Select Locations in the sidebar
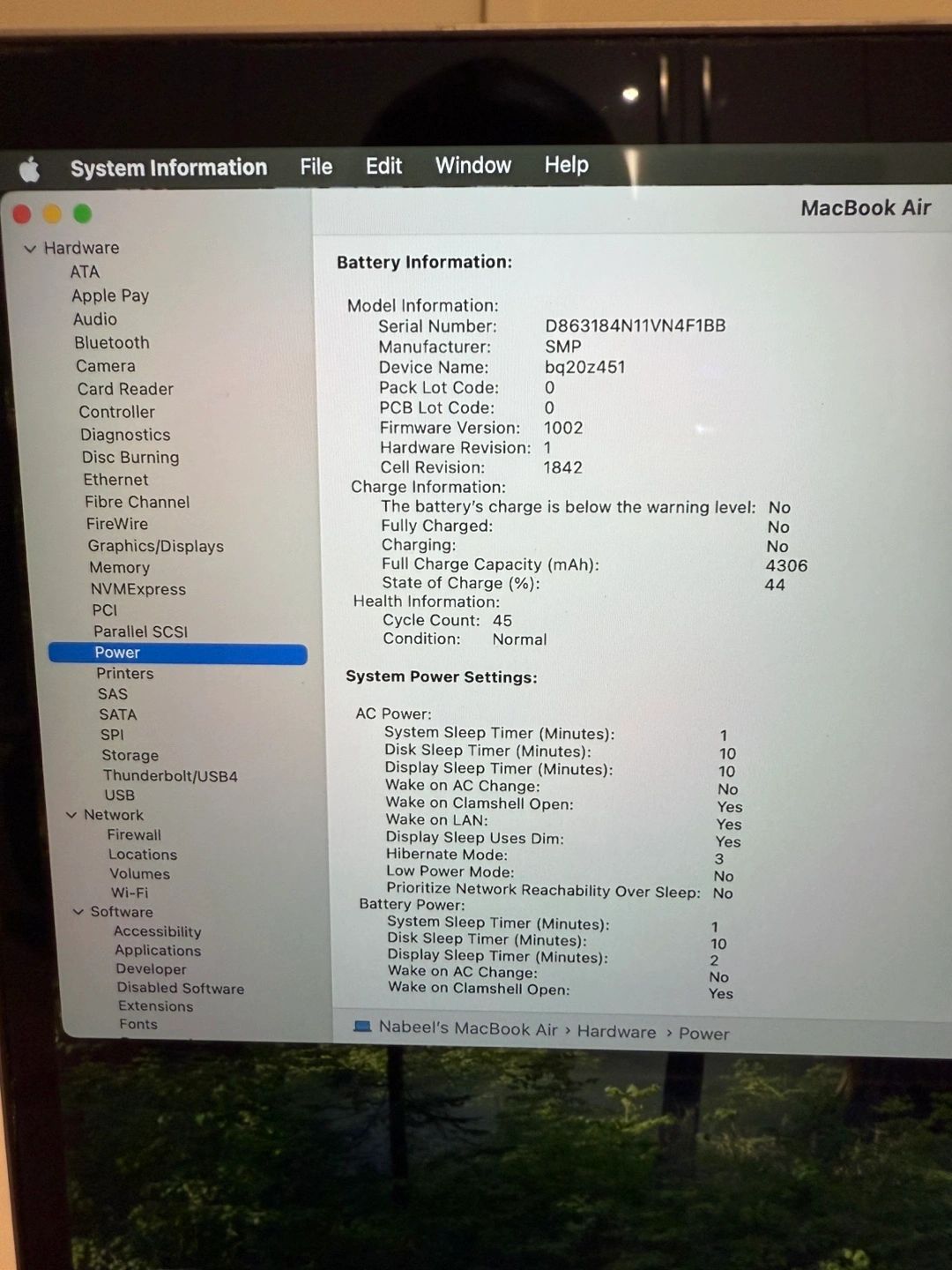This screenshot has width=952, height=1270. point(142,855)
